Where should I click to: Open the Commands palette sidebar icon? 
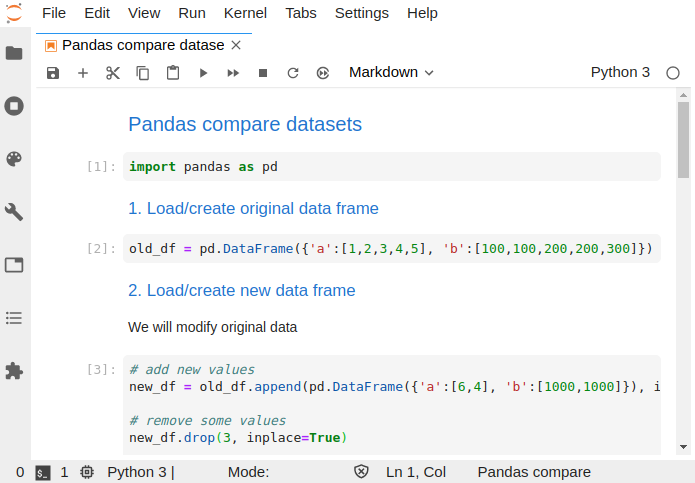tap(14, 159)
